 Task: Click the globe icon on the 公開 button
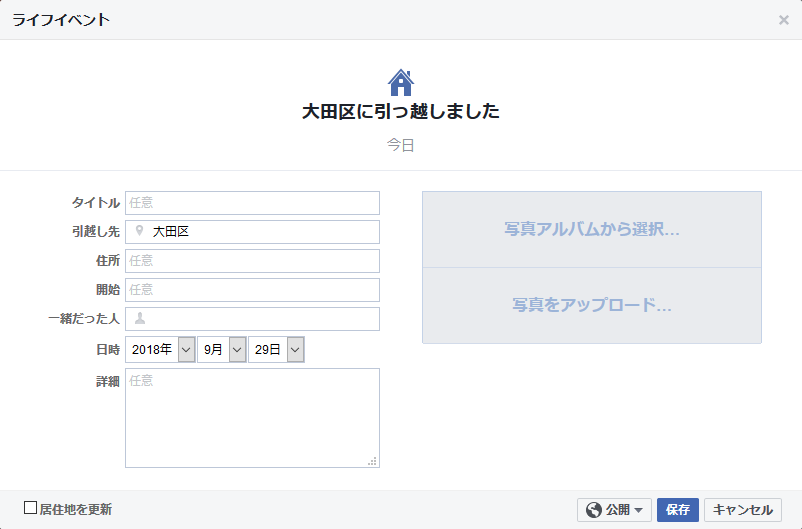point(594,510)
